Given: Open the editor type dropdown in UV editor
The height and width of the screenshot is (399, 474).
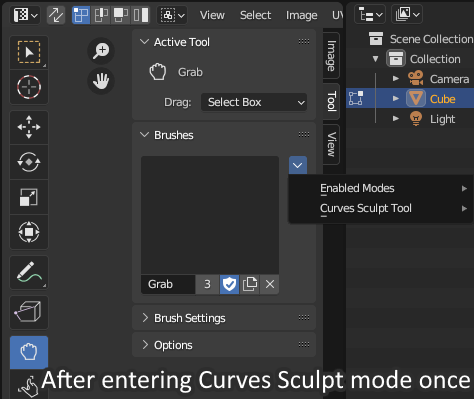Looking at the screenshot, I should tap(26, 15).
